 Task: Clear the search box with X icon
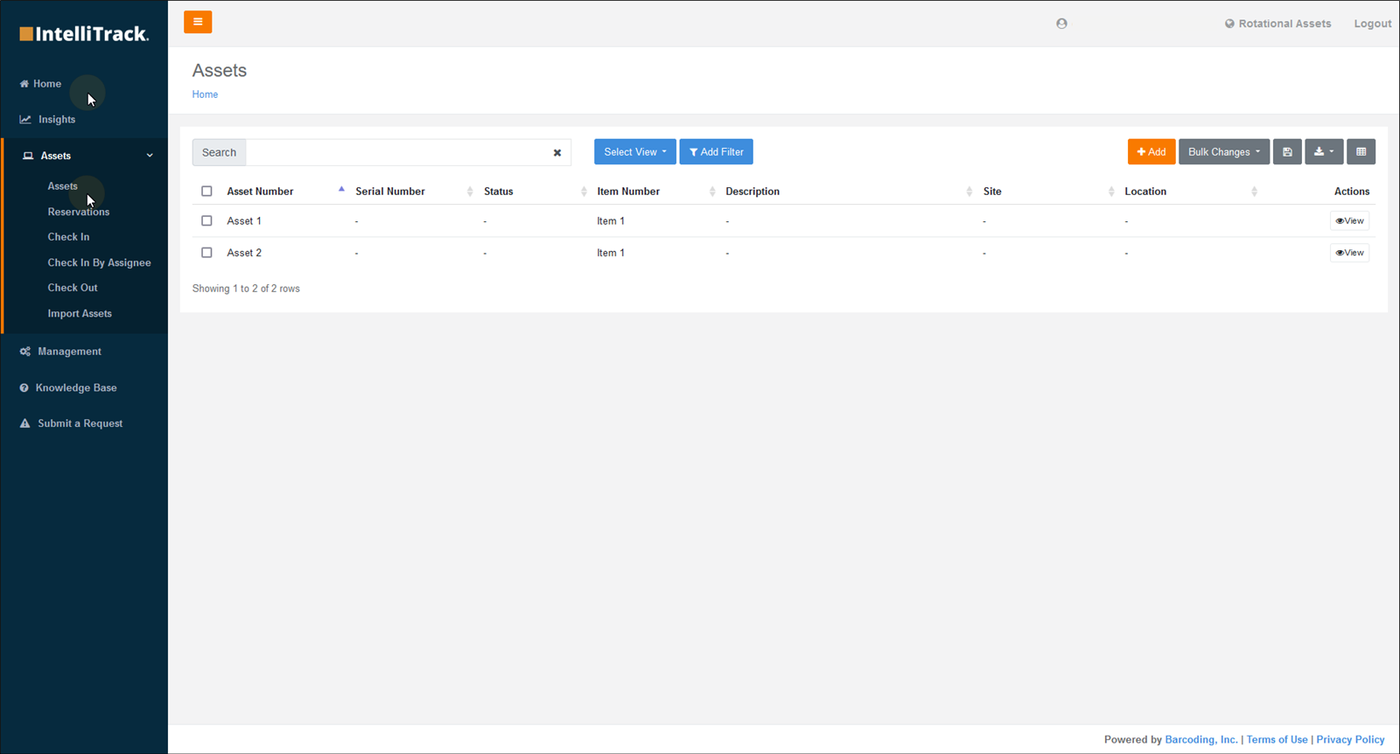[x=557, y=153]
